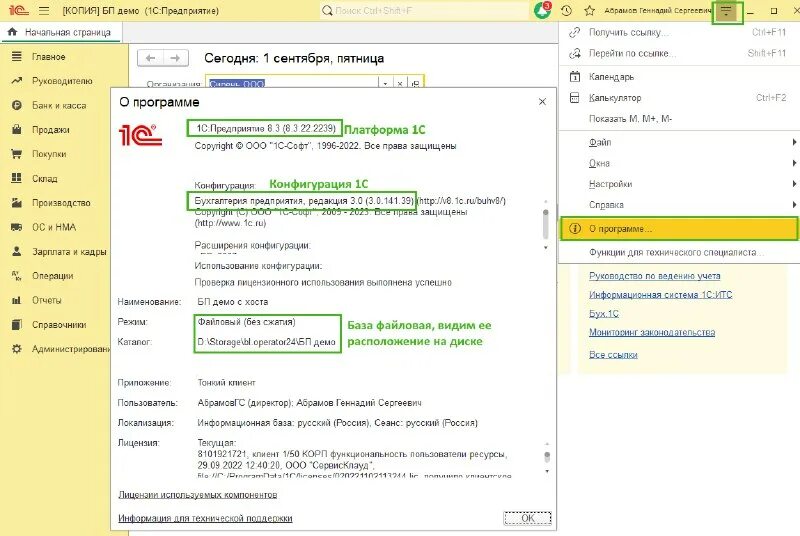Select Функции для технического специалиста
800x536 pixels.
click(x=679, y=252)
